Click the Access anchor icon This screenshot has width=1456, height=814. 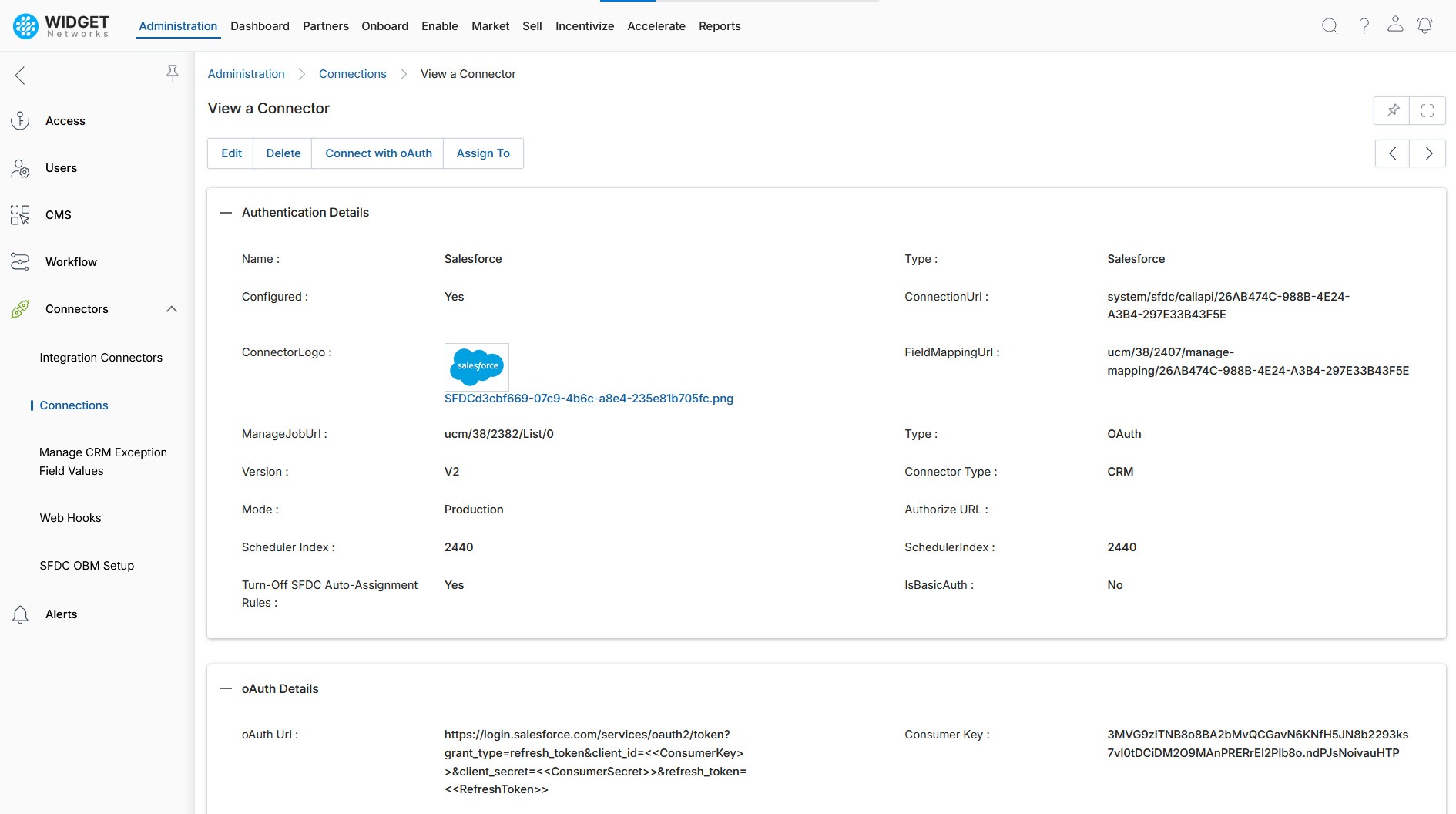[x=20, y=121]
